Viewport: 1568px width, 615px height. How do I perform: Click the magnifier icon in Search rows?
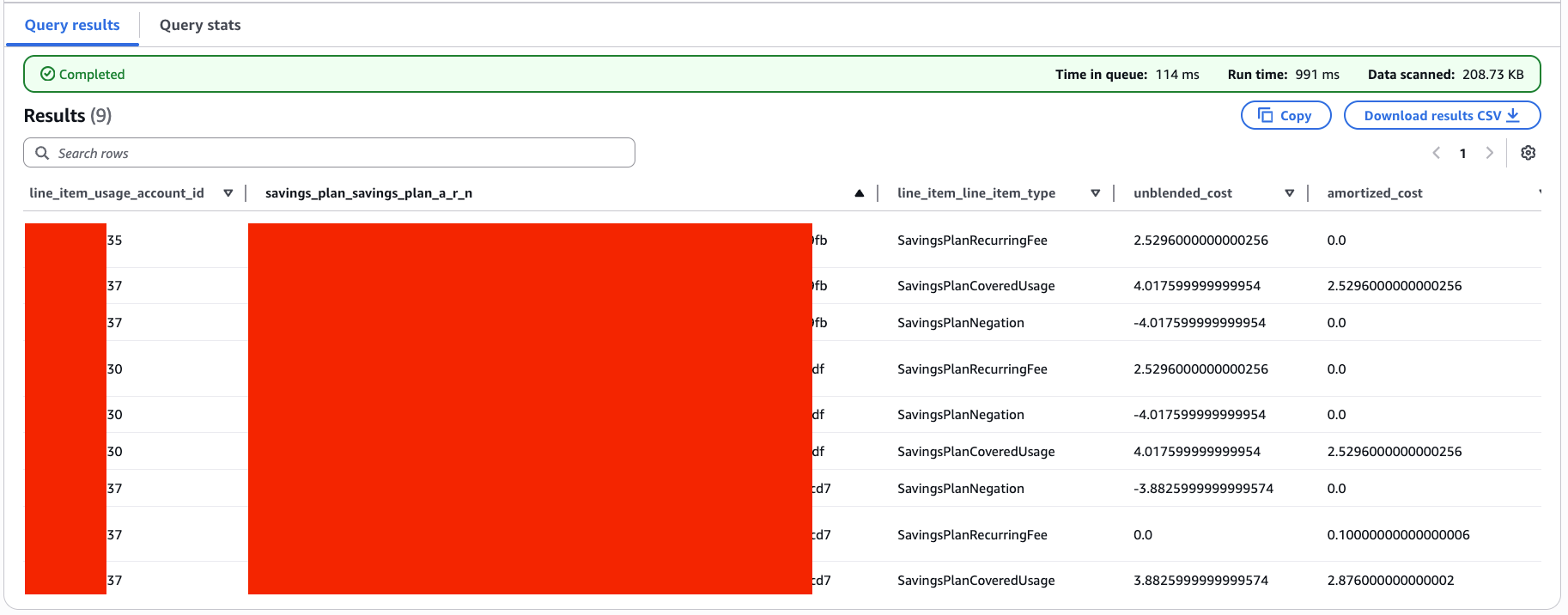pyautogui.click(x=42, y=153)
